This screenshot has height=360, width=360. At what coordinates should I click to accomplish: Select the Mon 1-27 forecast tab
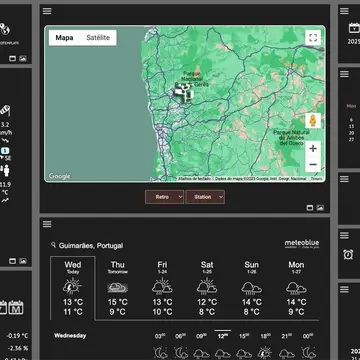pos(296,288)
